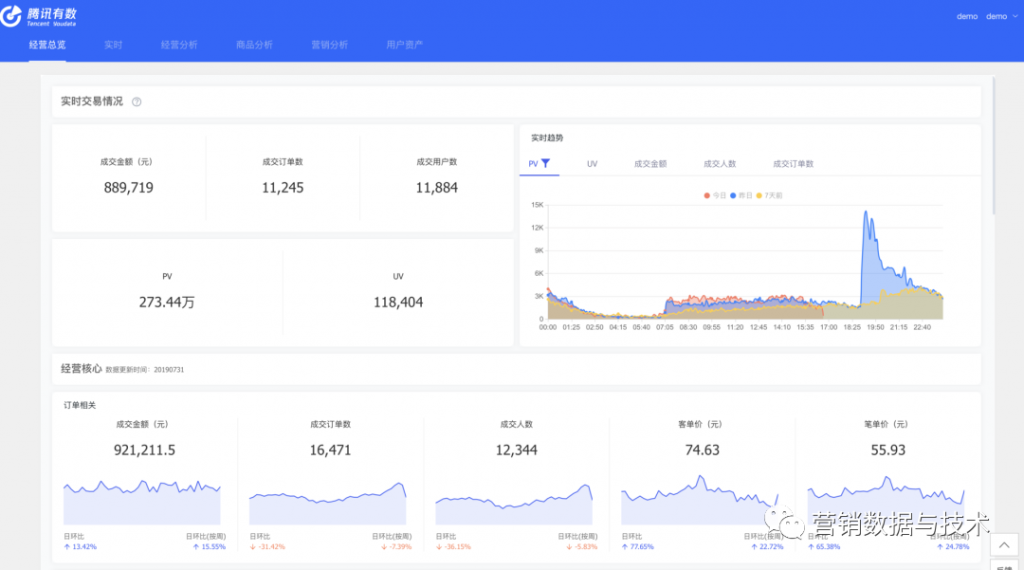Select the 成交金额 tab in 实时趋势
The width and height of the screenshot is (1024, 570).
[x=650, y=163]
